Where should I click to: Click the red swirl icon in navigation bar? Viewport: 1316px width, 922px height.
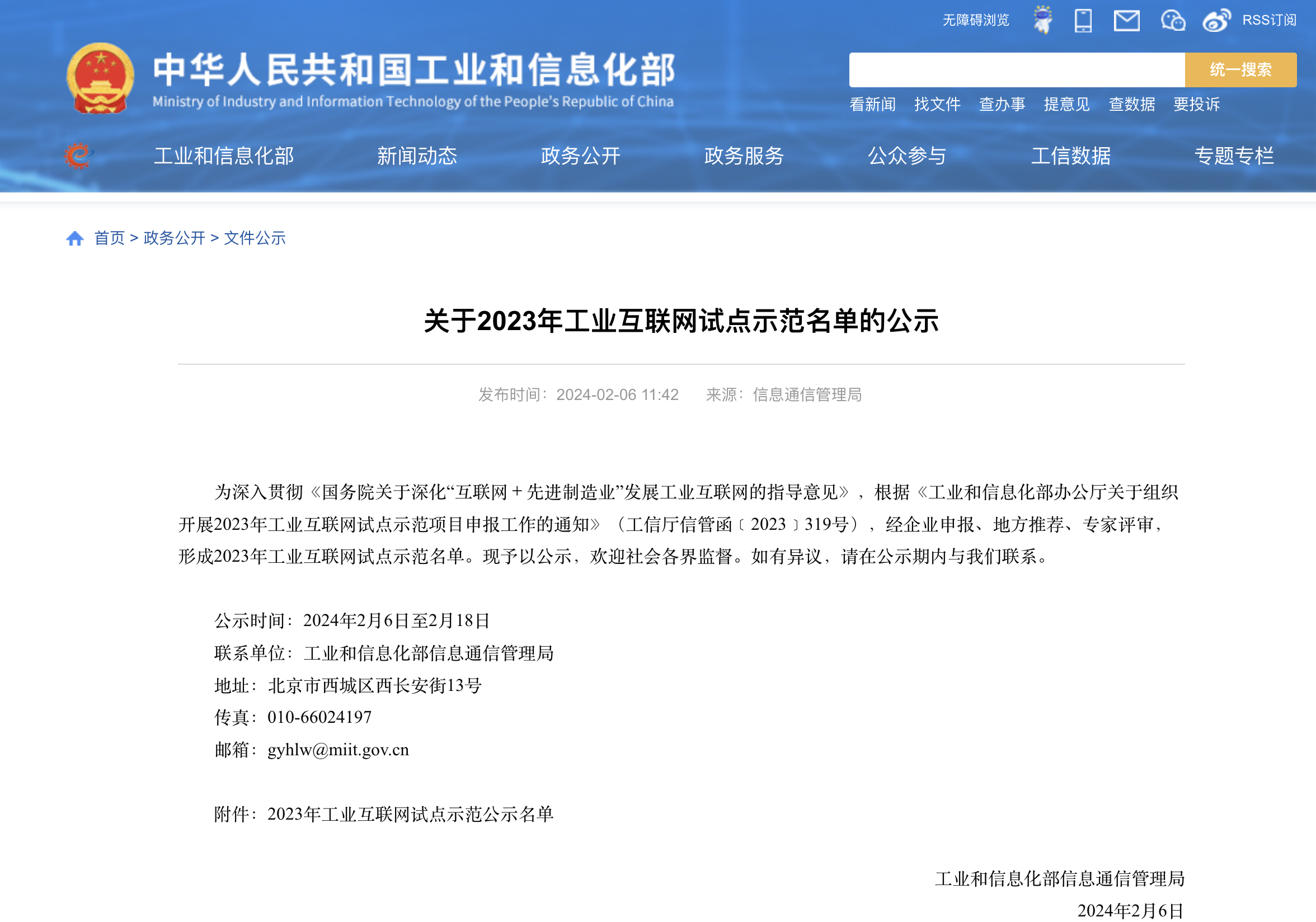(78, 156)
